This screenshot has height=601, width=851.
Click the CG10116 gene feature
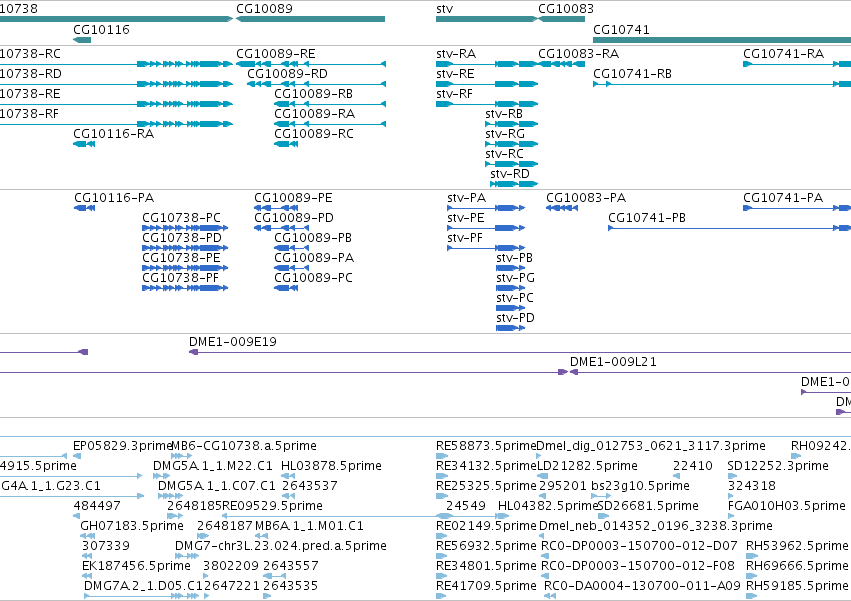(82, 40)
